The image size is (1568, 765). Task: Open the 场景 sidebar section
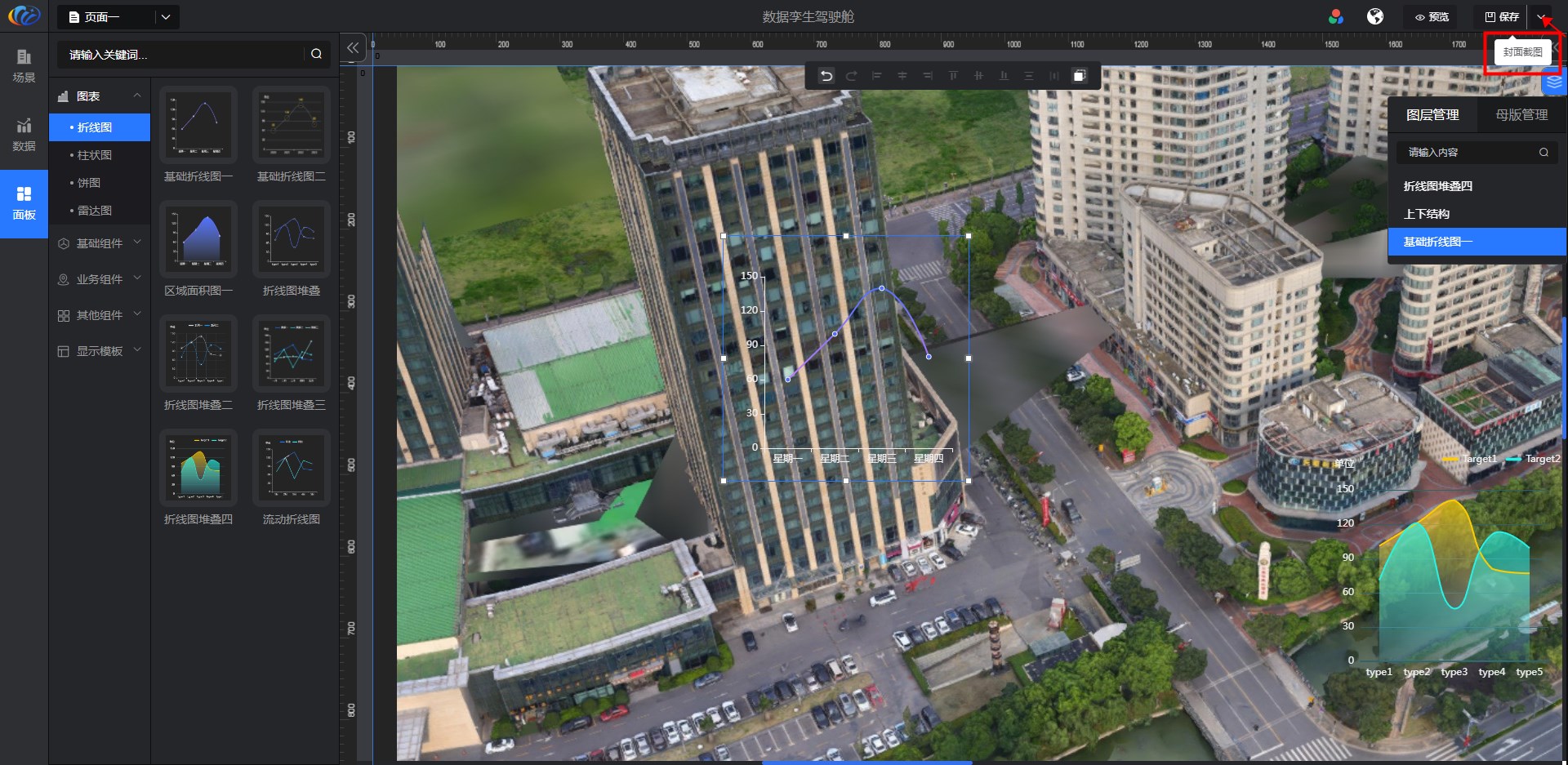click(x=24, y=65)
